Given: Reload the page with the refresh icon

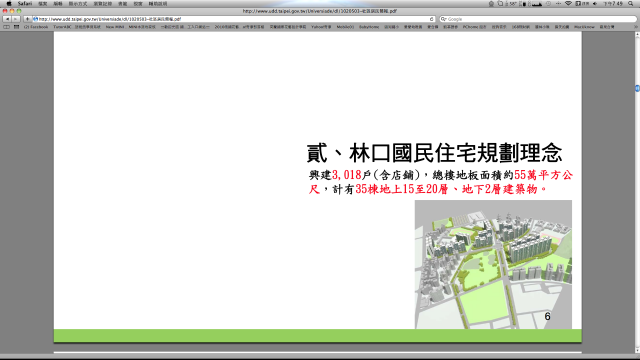Looking at the screenshot, I should (x=431, y=19).
